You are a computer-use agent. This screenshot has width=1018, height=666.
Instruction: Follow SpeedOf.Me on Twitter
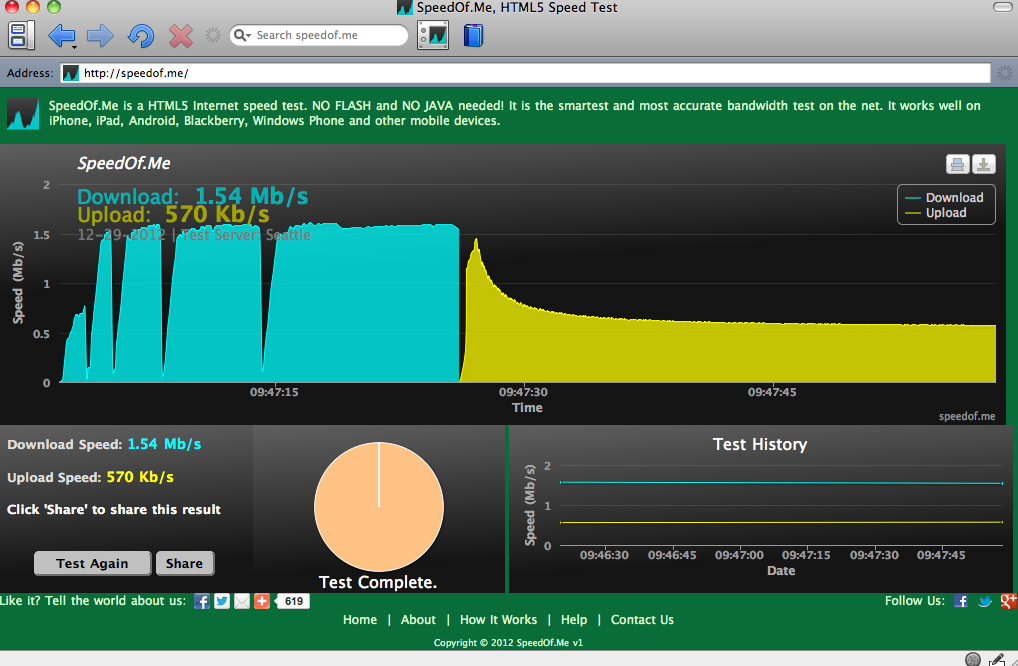(x=985, y=601)
